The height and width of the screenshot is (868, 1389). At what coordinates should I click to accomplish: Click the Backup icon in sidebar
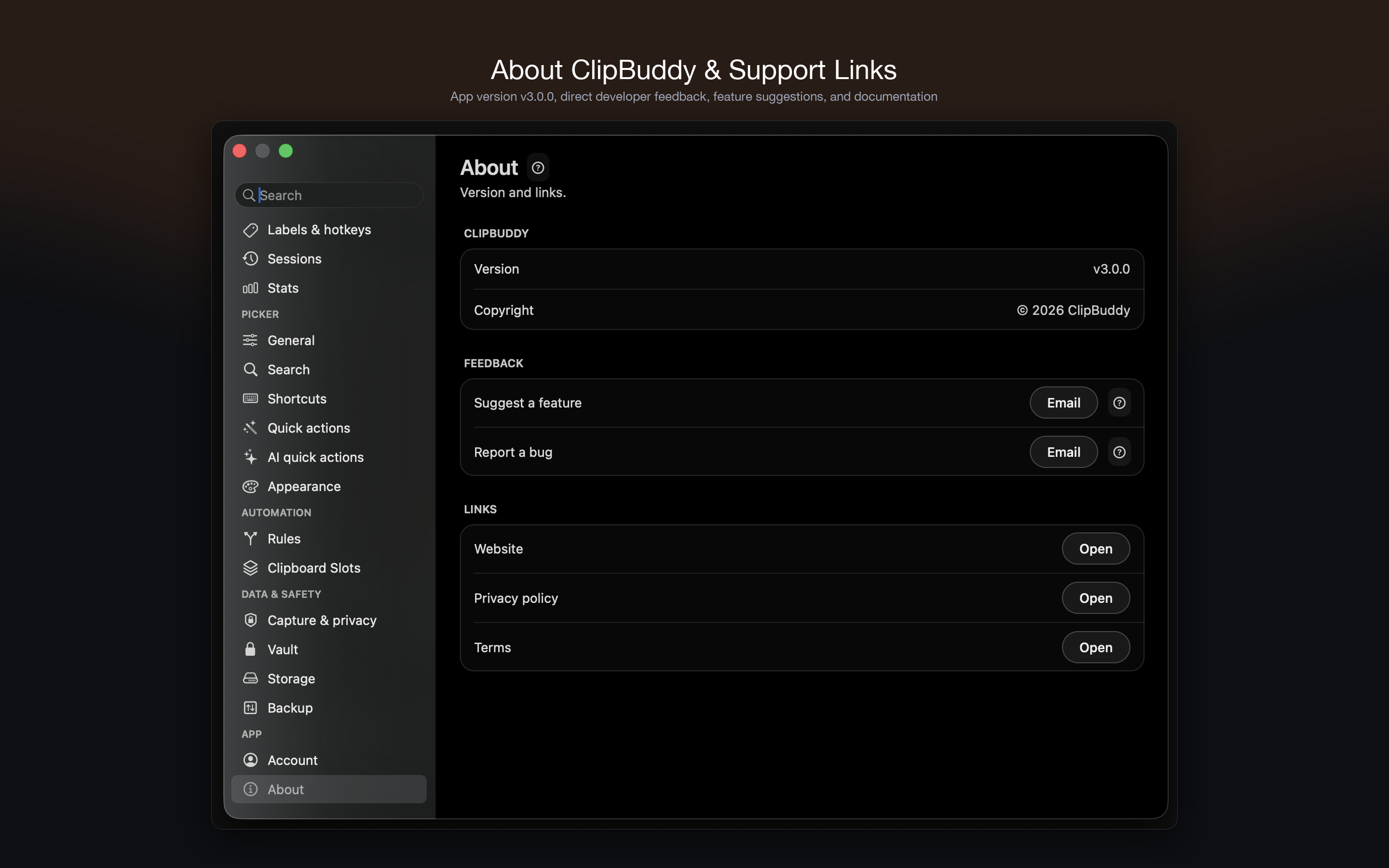click(250, 708)
